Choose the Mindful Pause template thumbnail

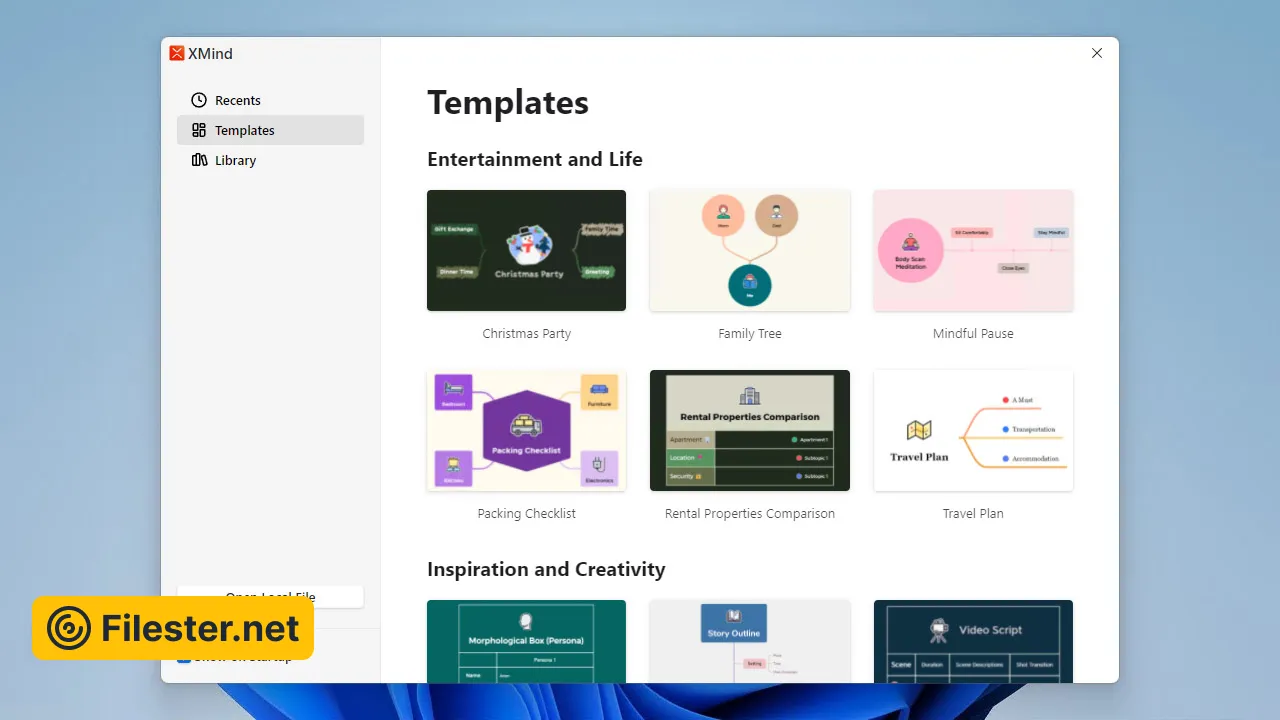click(x=973, y=250)
